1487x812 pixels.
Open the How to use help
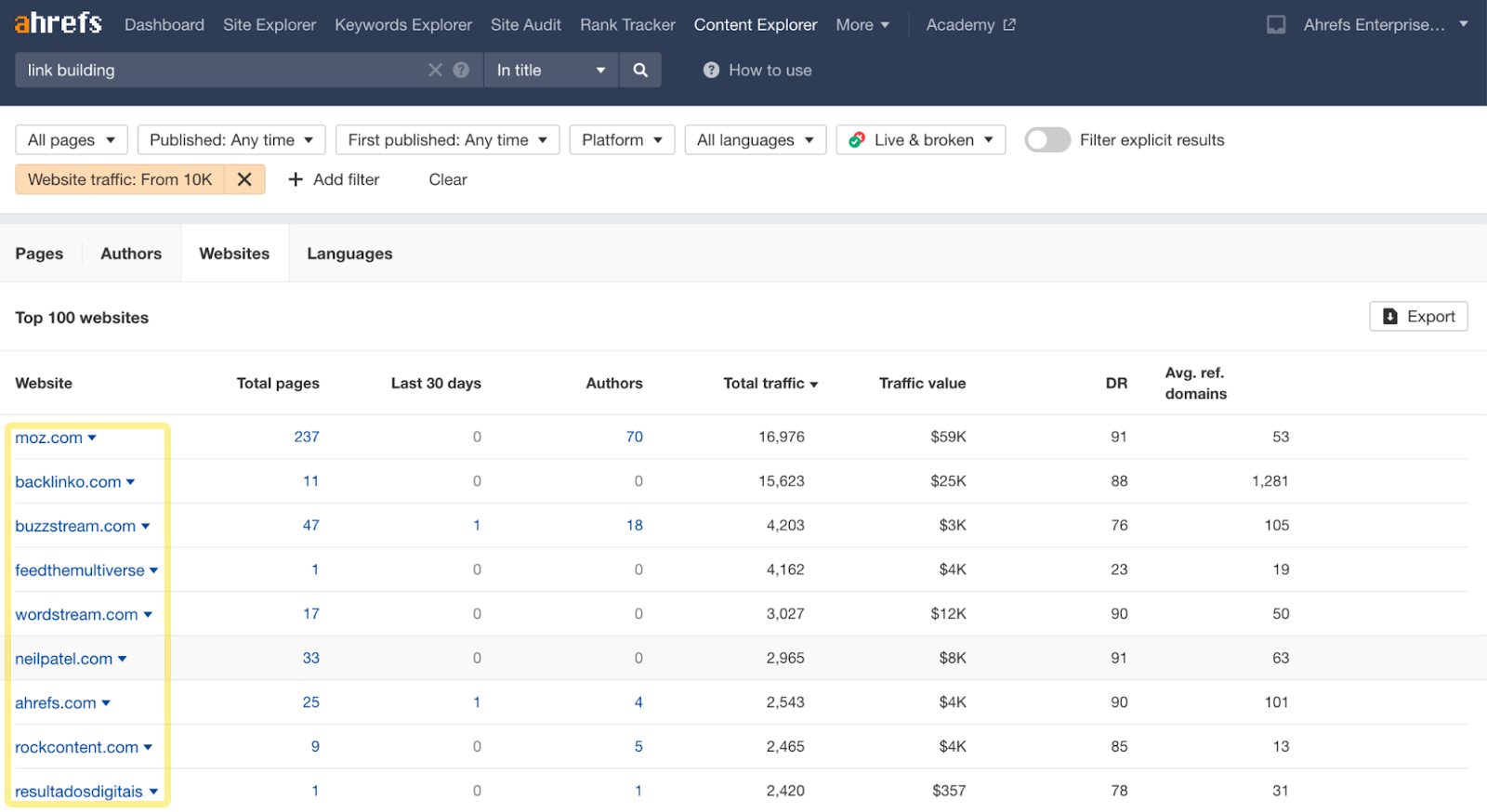tap(757, 70)
